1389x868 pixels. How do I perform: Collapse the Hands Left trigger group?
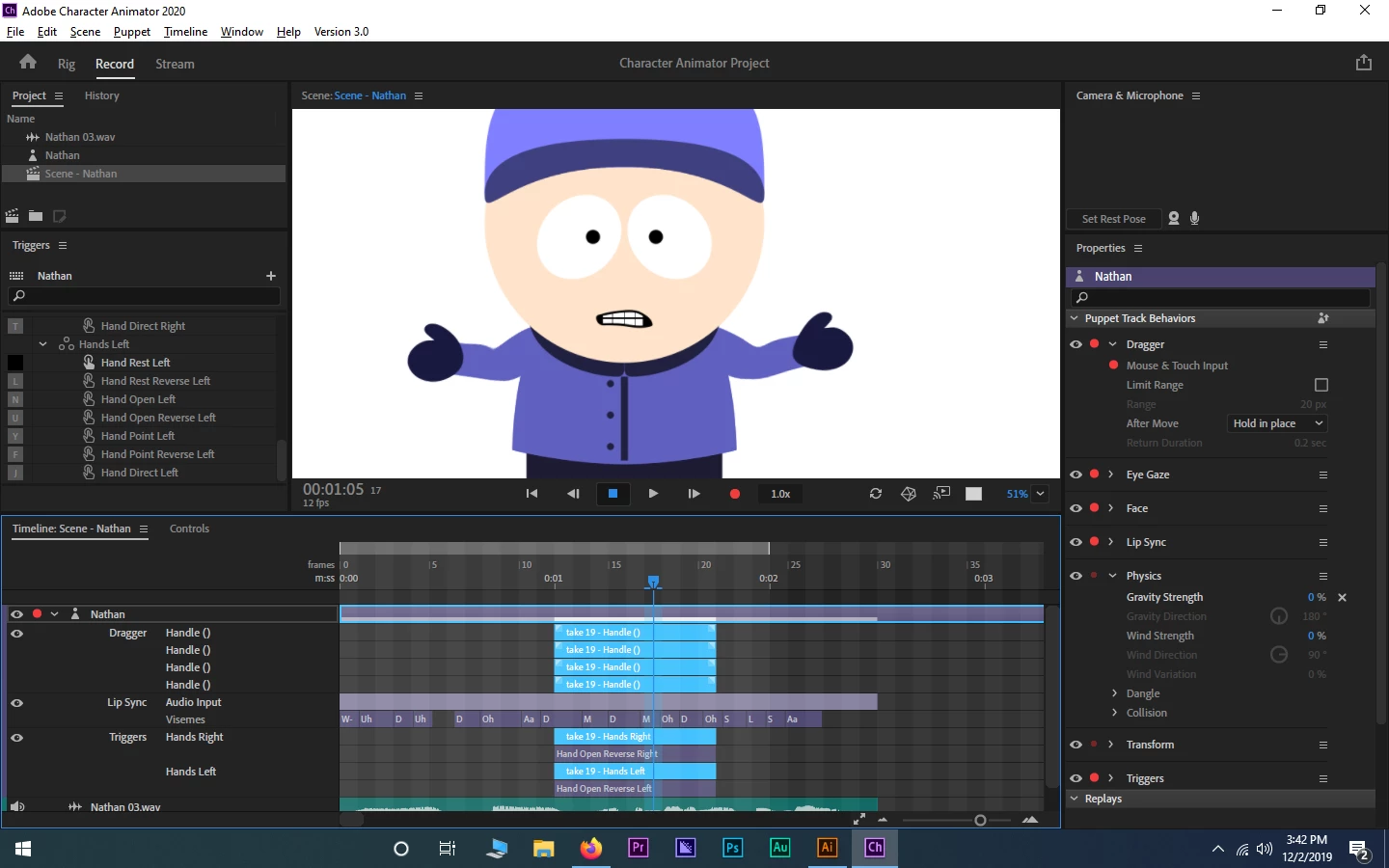(x=42, y=344)
